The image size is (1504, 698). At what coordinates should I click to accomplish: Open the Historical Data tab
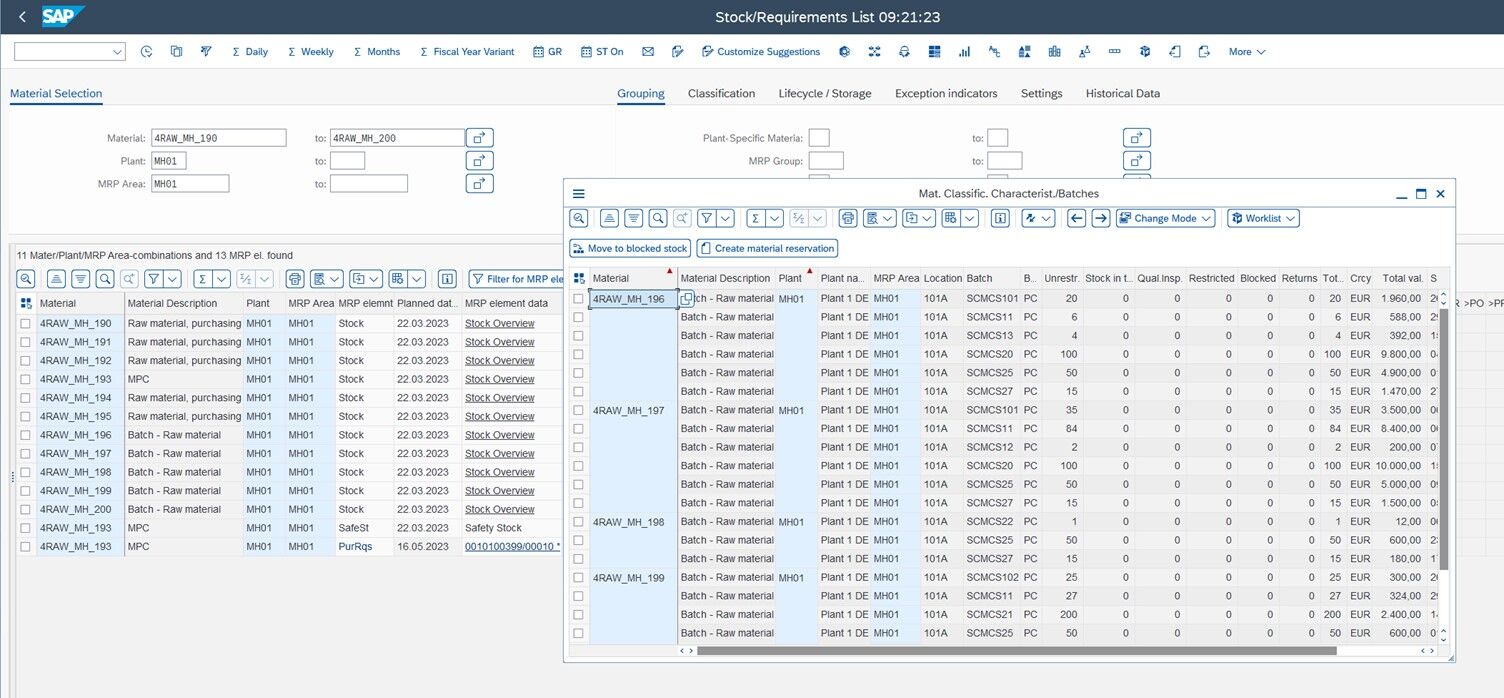click(x=1123, y=94)
